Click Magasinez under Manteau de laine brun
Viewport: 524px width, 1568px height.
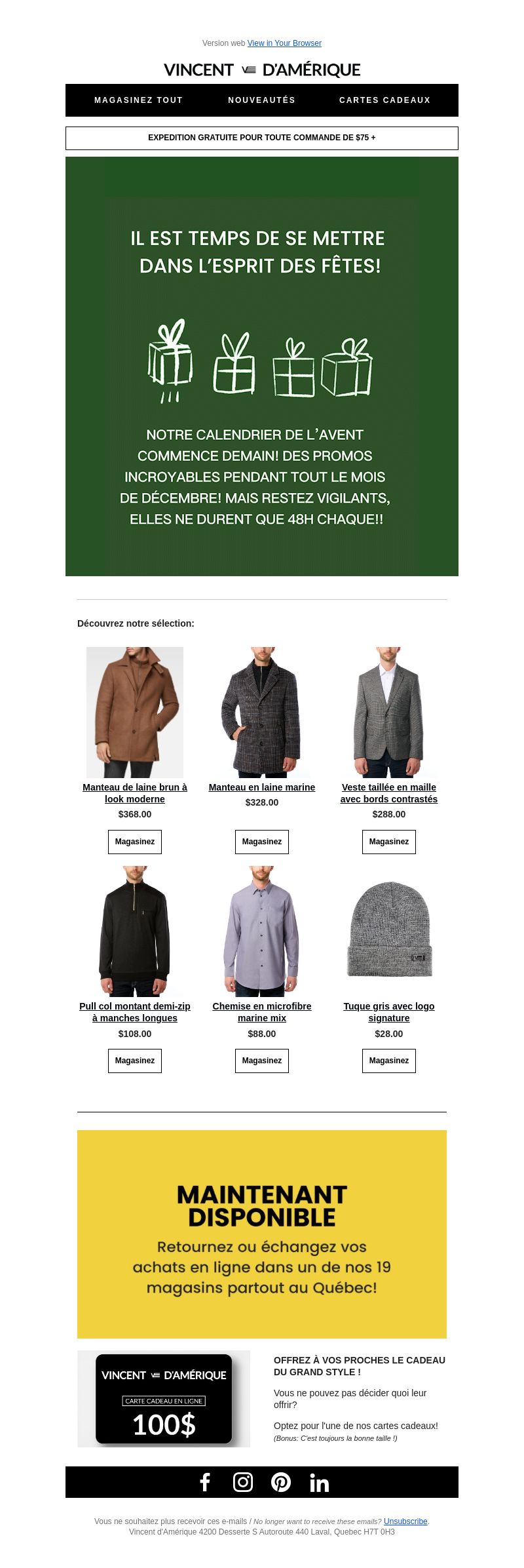(135, 842)
